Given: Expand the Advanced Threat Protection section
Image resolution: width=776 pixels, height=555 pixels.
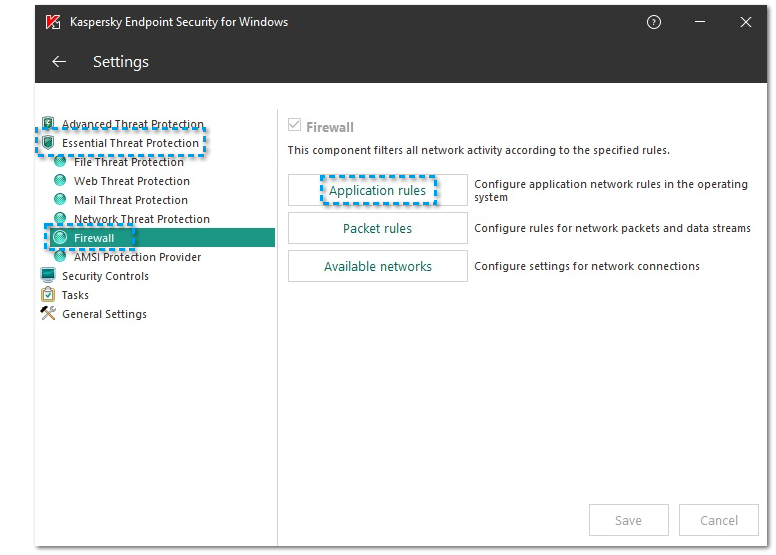Looking at the screenshot, I should pos(132,125).
